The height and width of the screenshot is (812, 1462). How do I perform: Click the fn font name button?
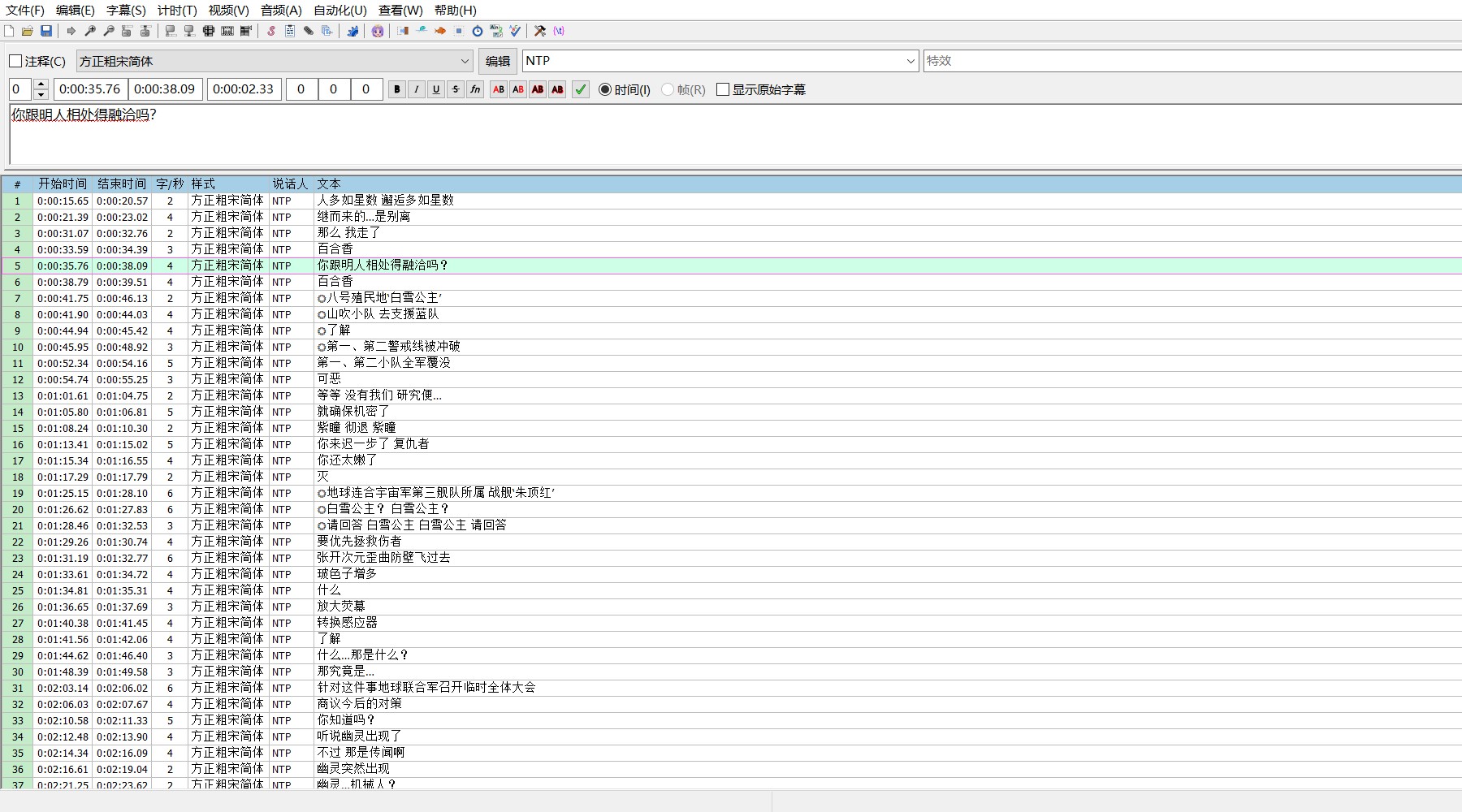475,89
